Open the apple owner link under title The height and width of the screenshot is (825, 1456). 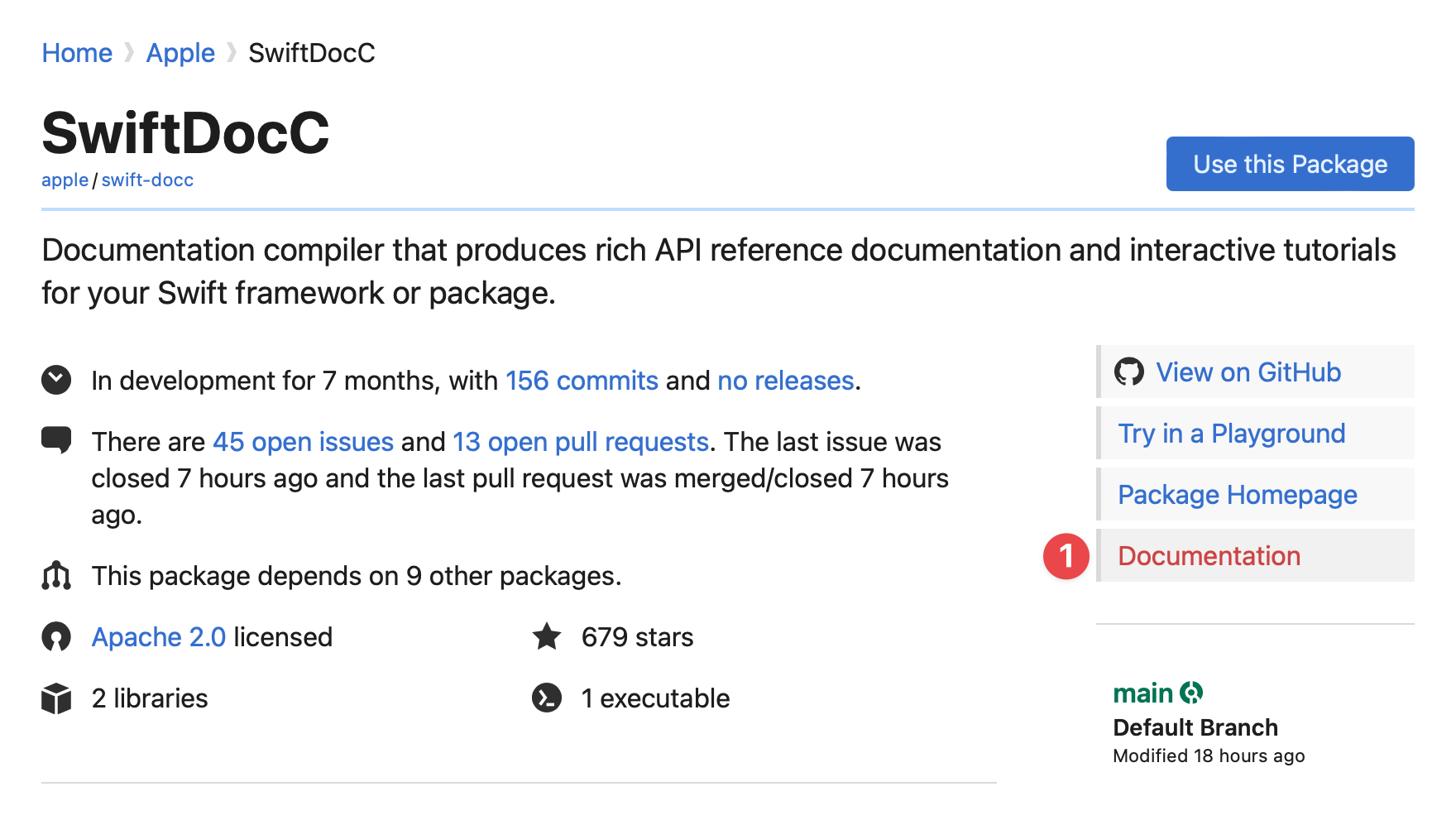65,180
